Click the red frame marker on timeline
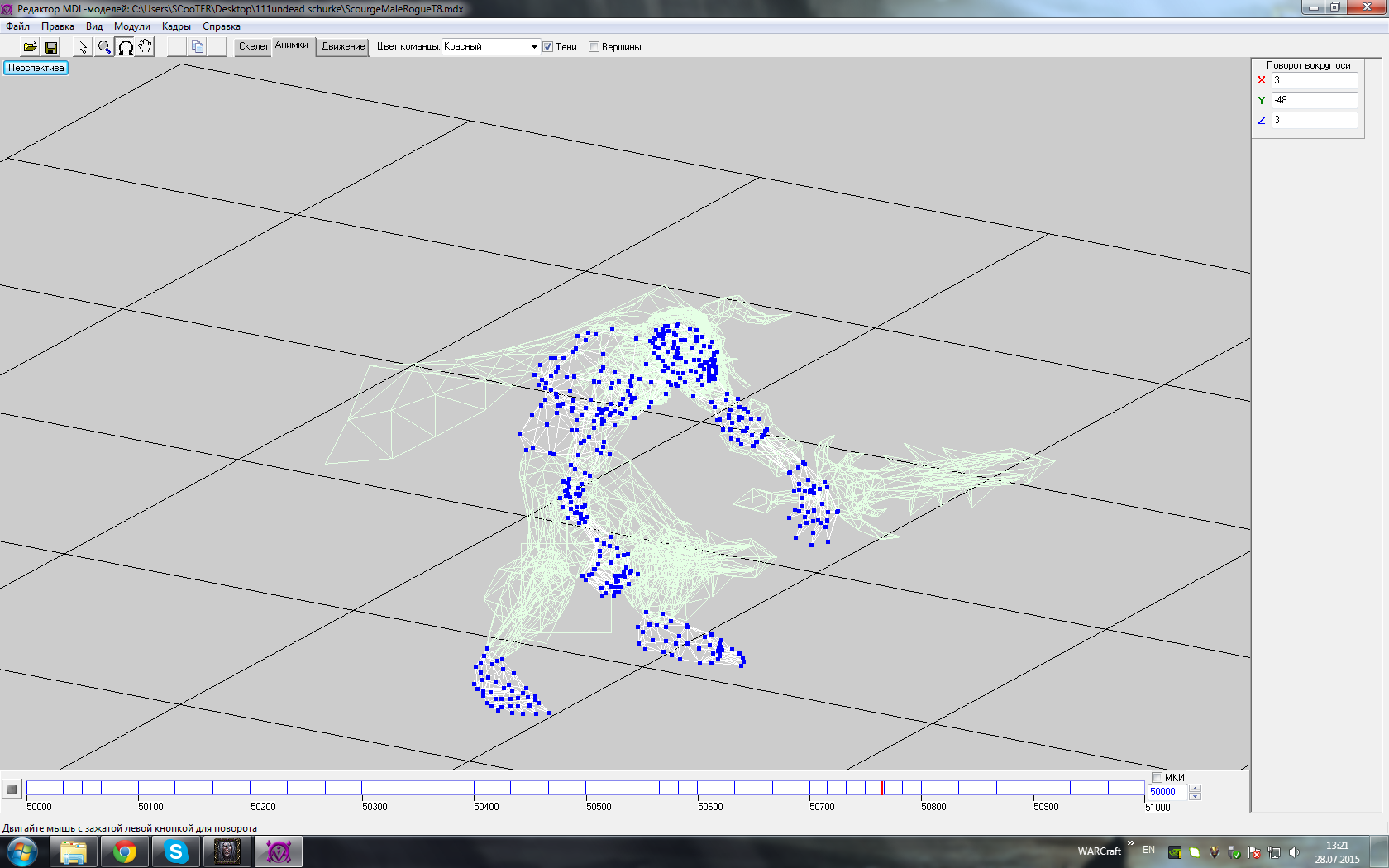Image resolution: width=1389 pixels, height=868 pixels. coord(882,788)
